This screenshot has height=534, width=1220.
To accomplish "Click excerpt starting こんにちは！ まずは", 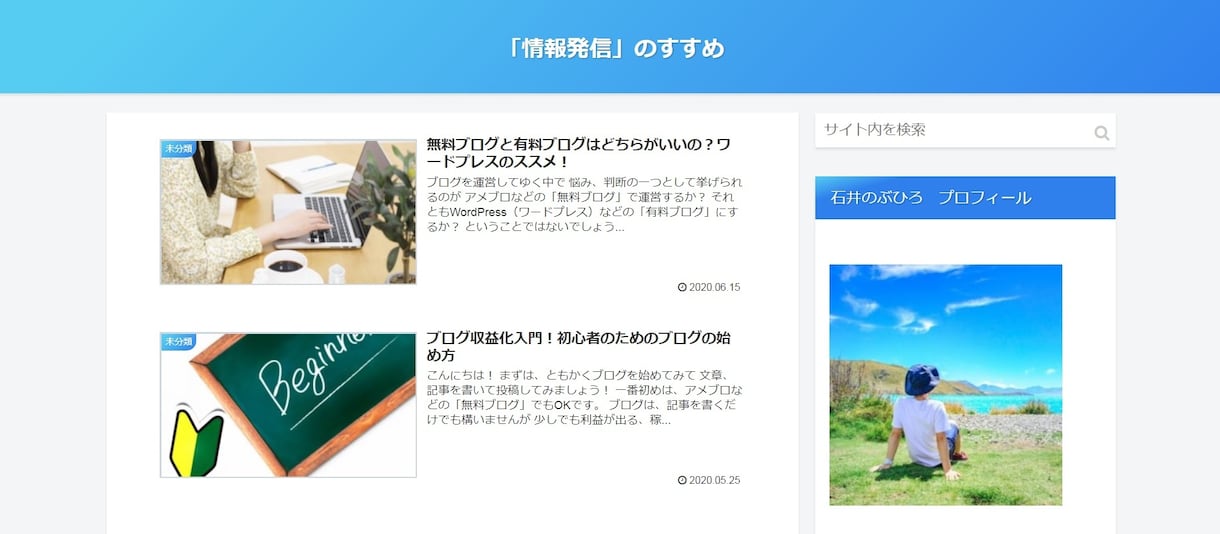I will click(x=584, y=397).
